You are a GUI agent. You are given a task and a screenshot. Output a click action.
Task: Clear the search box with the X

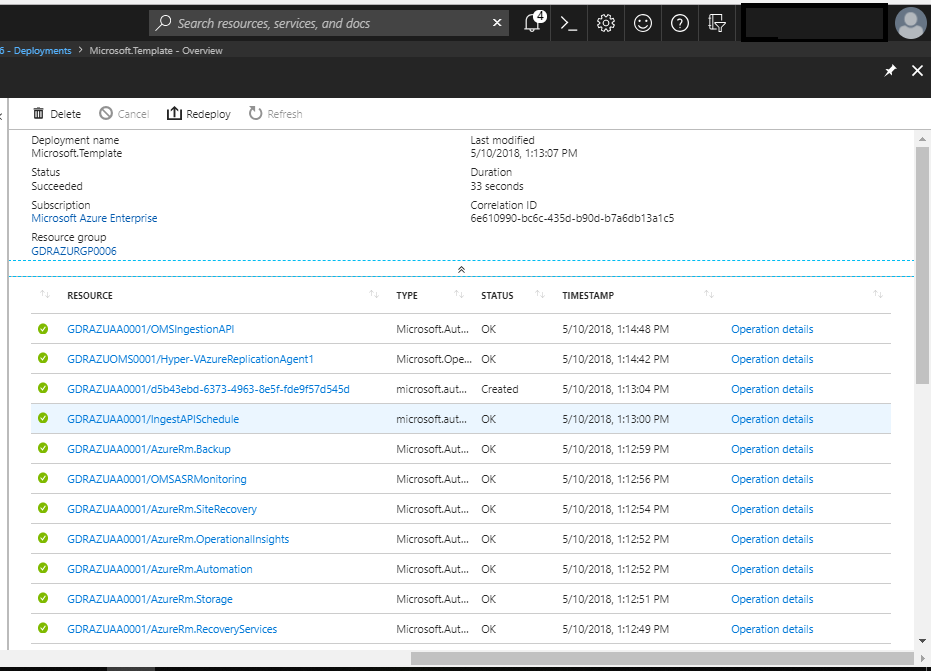(x=497, y=23)
